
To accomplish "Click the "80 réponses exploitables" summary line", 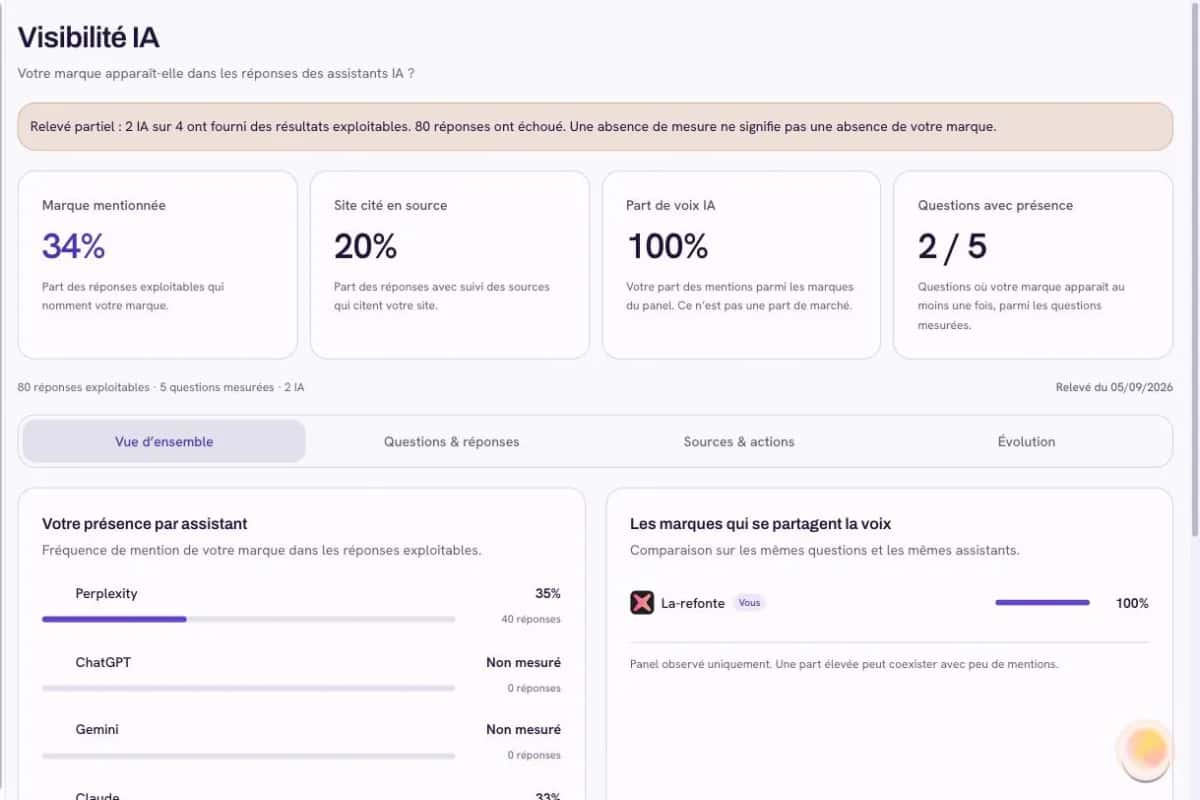I will [161, 387].
